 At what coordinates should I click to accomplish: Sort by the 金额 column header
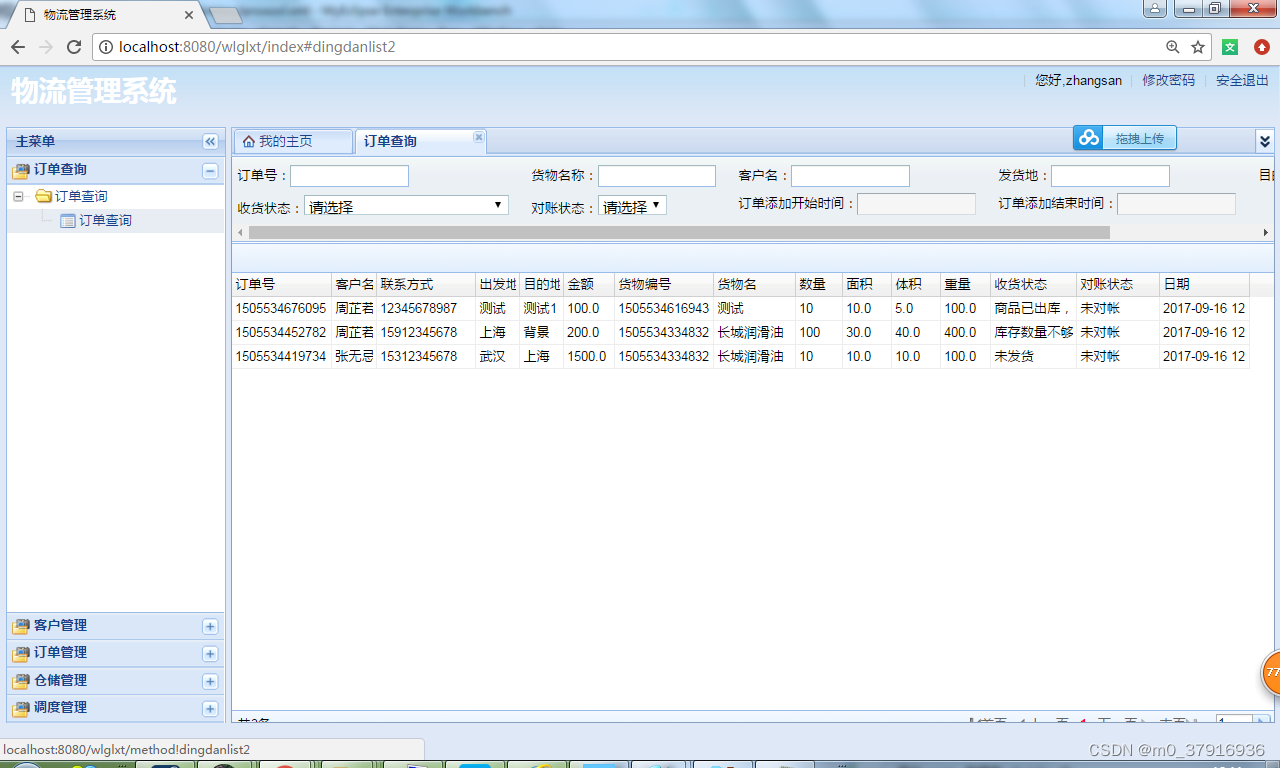pos(589,284)
